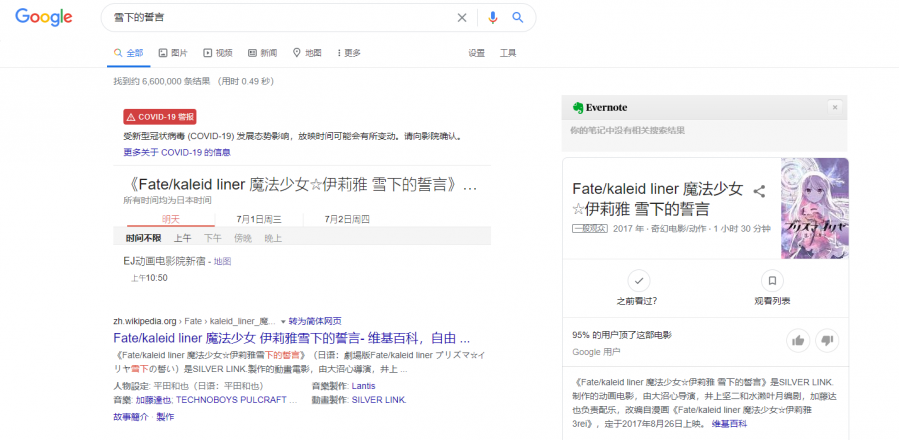The height and width of the screenshot is (440, 899).
Task: Choose the 上午 time filter
Action: tap(183, 238)
